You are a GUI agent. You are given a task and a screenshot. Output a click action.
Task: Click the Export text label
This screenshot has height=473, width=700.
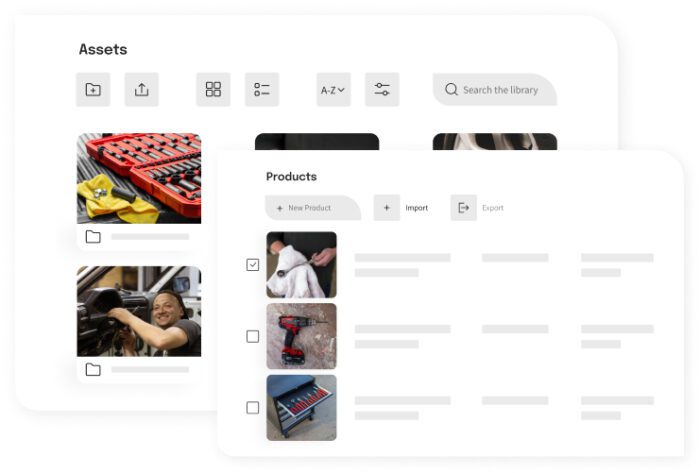click(x=493, y=208)
